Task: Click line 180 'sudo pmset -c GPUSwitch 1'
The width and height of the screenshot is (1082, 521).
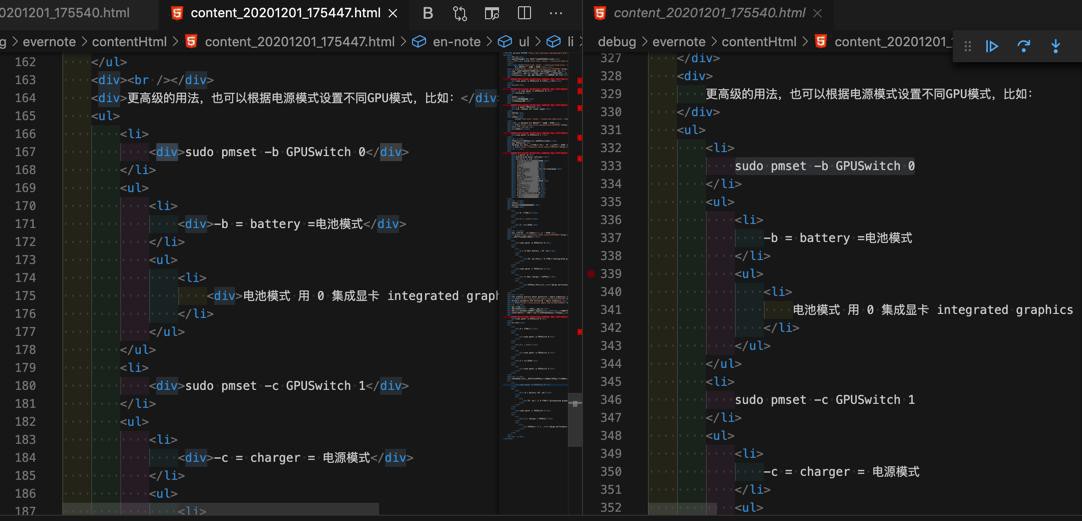Action: point(275,385)
